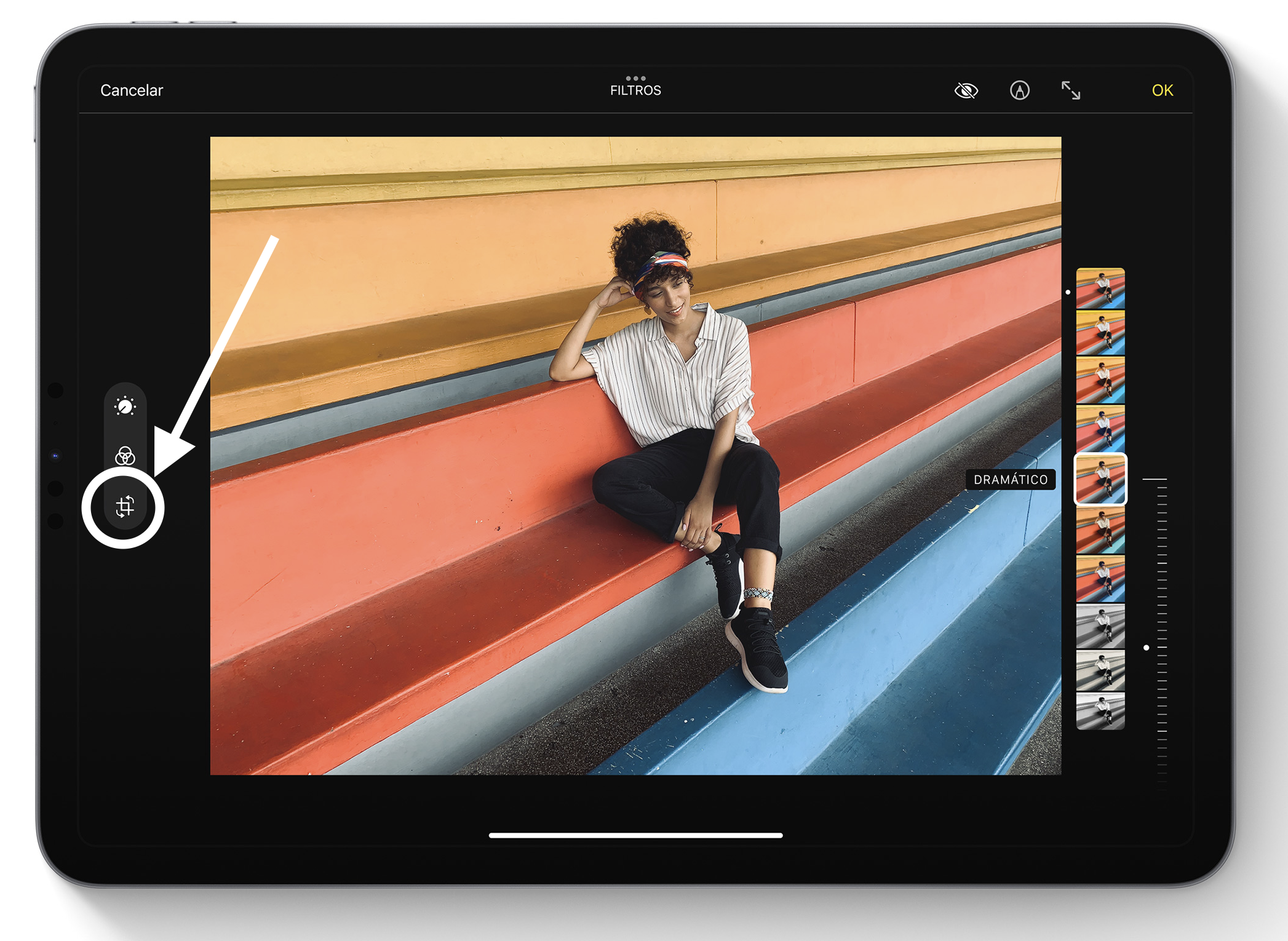Select the crop and rotate tool
The image size is (1288, 941).
tap(125, 506)
